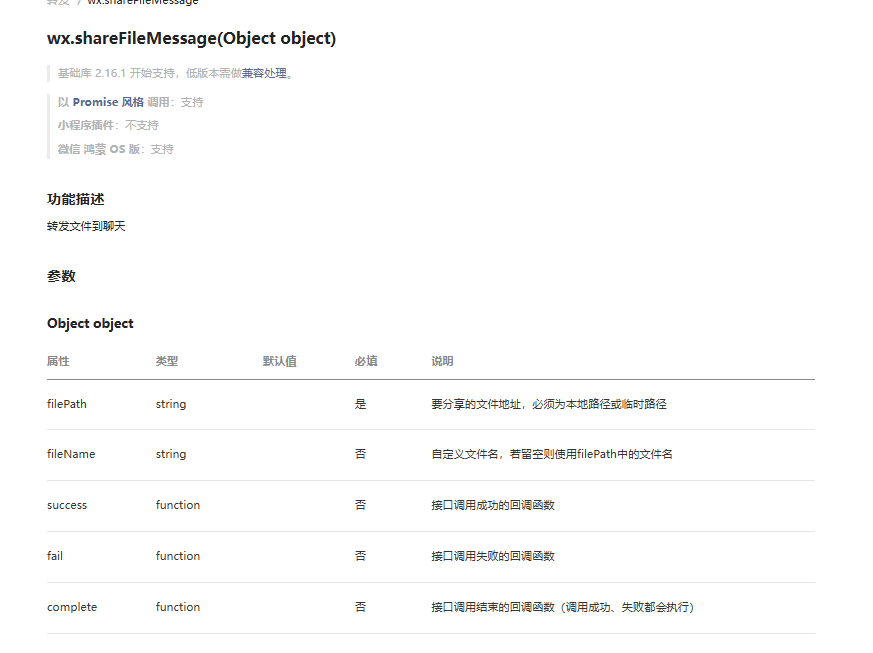
Task: Click the 是 required value for filePath
Action: (x=361, y=404)
